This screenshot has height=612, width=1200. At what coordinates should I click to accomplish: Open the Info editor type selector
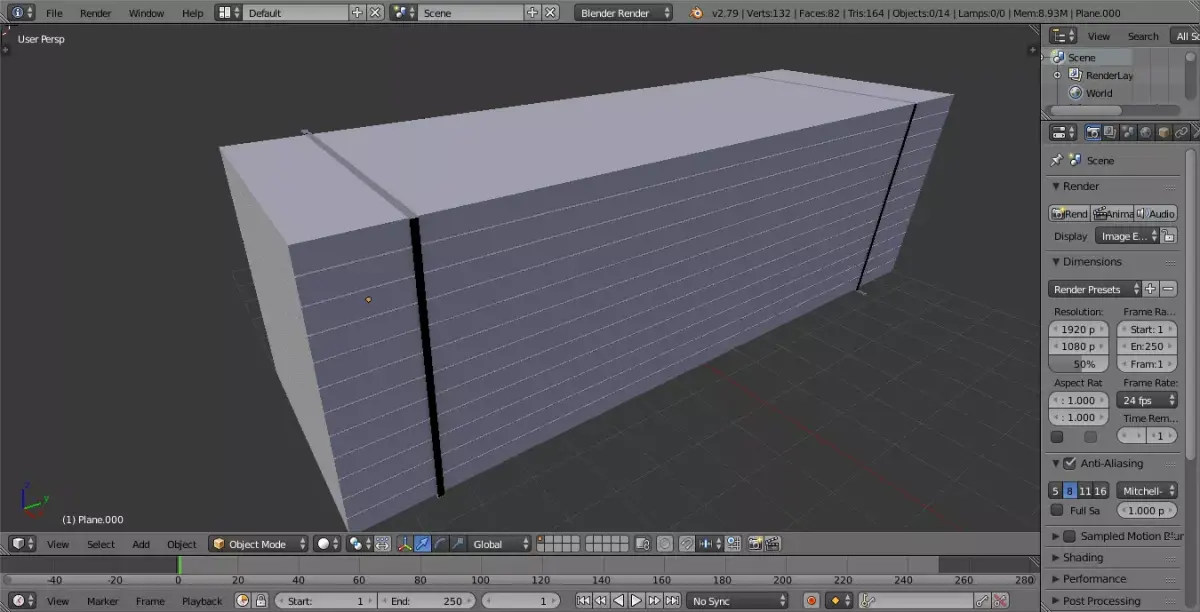click(21, 12)
